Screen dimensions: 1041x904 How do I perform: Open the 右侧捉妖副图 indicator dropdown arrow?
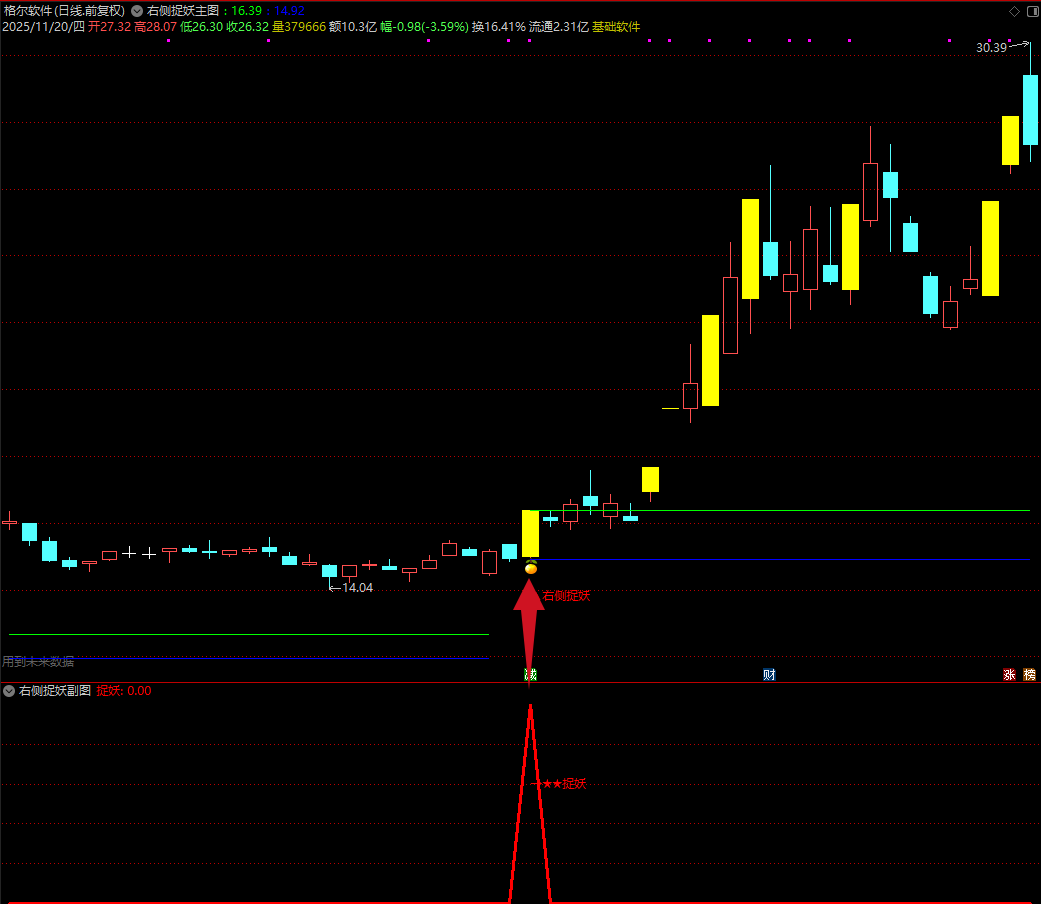tap(9, 691)
